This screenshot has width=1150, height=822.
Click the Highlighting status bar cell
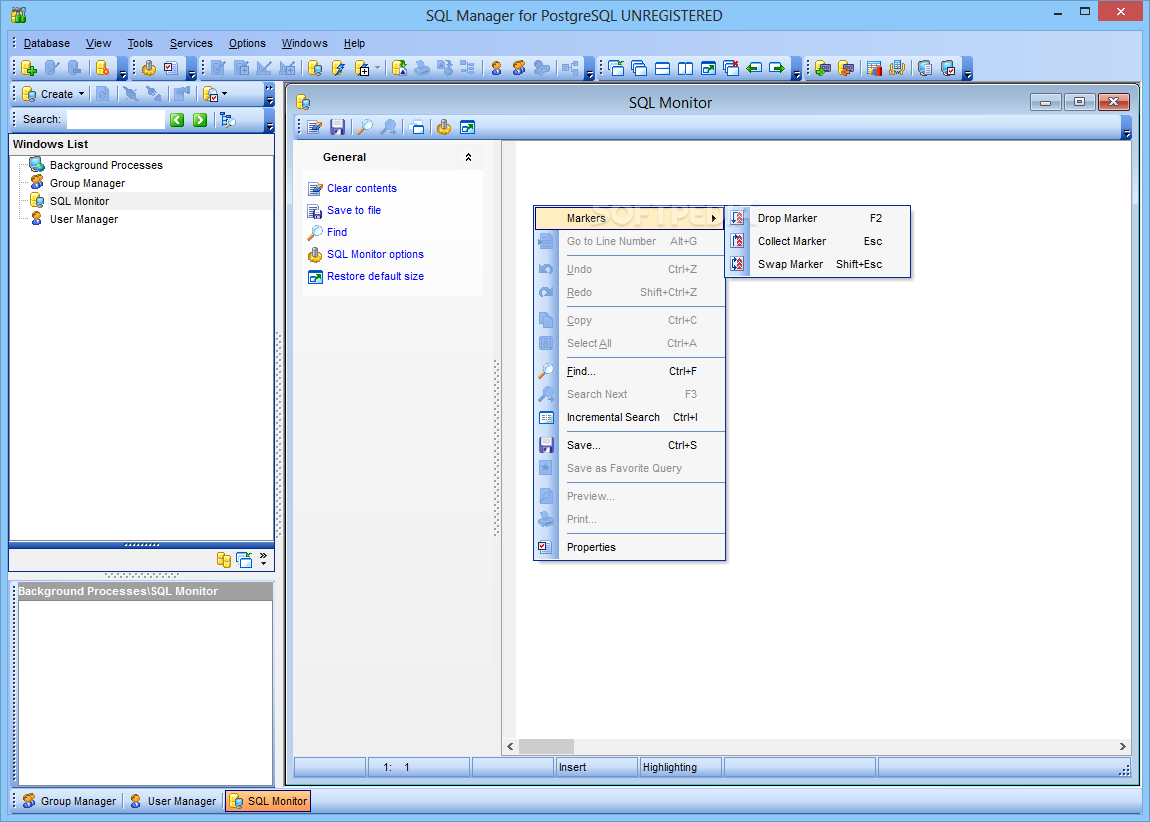[681, 767]
